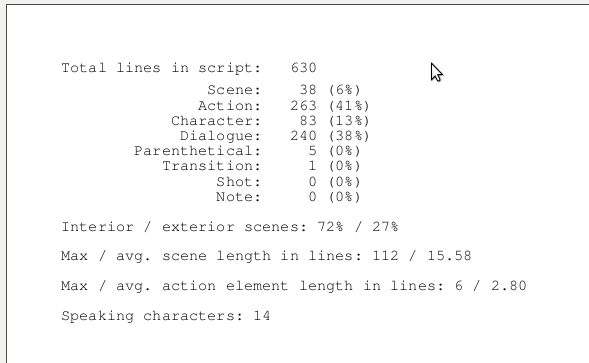The height and width of the screenshot is (363, 589).
Task: Click the 'Action:' row label
Action: (x=229, y=106)
